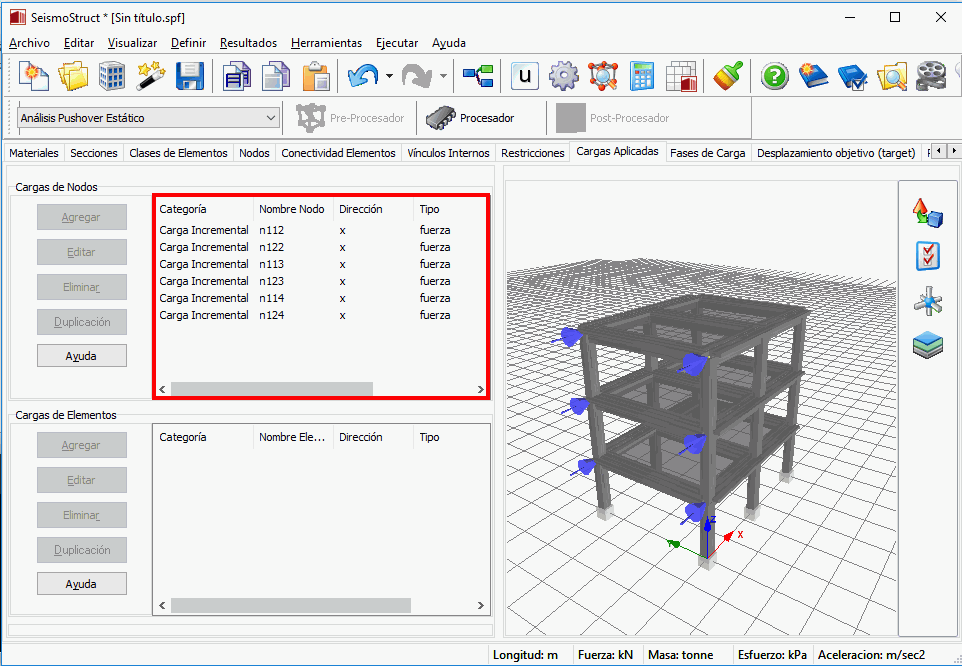Image resolution: width=962 pixels, height=666 pixels.
Task: Click the layers stack icon beside 3D view
Action: (927, 346)
